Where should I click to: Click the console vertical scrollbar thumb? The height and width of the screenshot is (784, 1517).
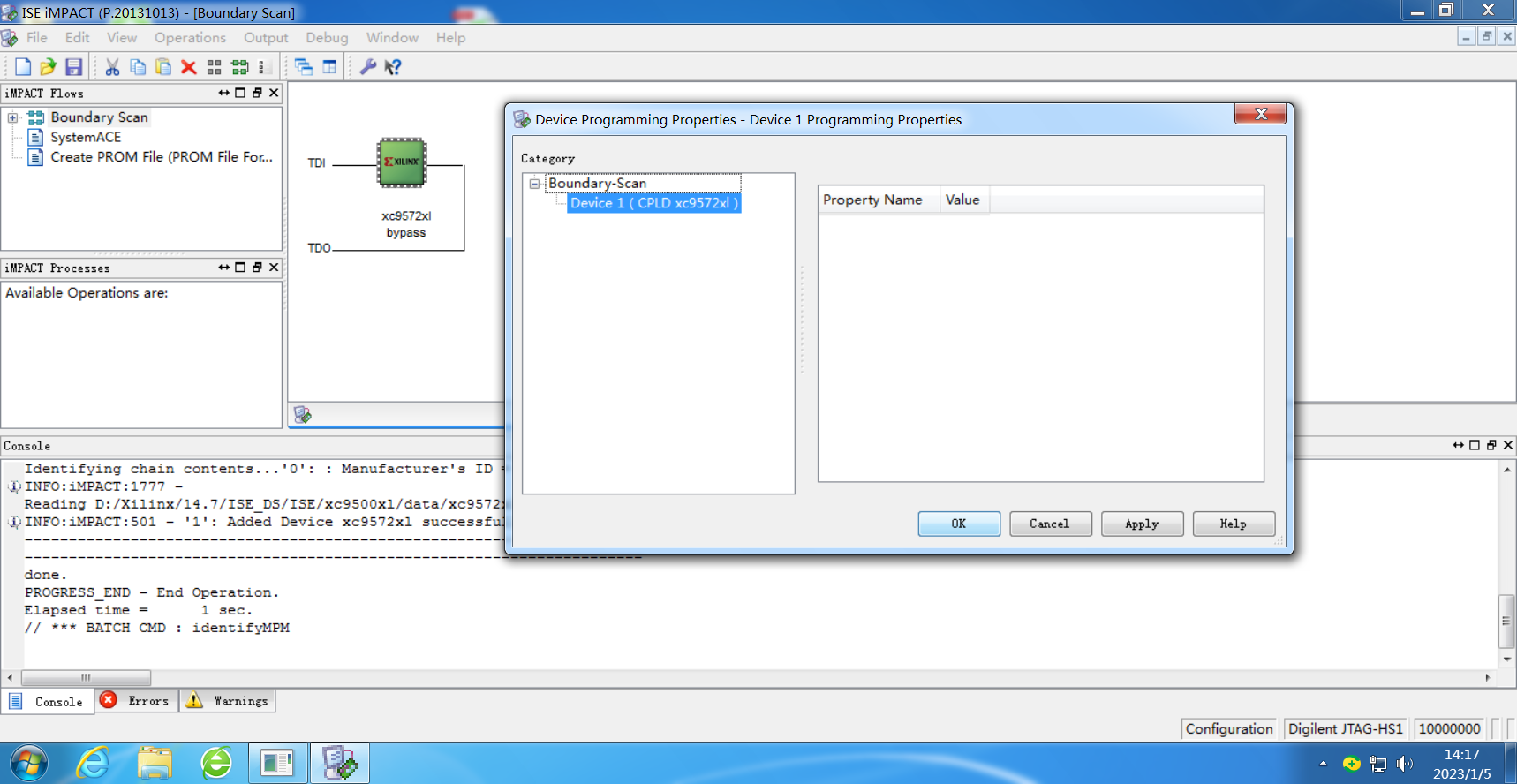[x=1506, y=622]
